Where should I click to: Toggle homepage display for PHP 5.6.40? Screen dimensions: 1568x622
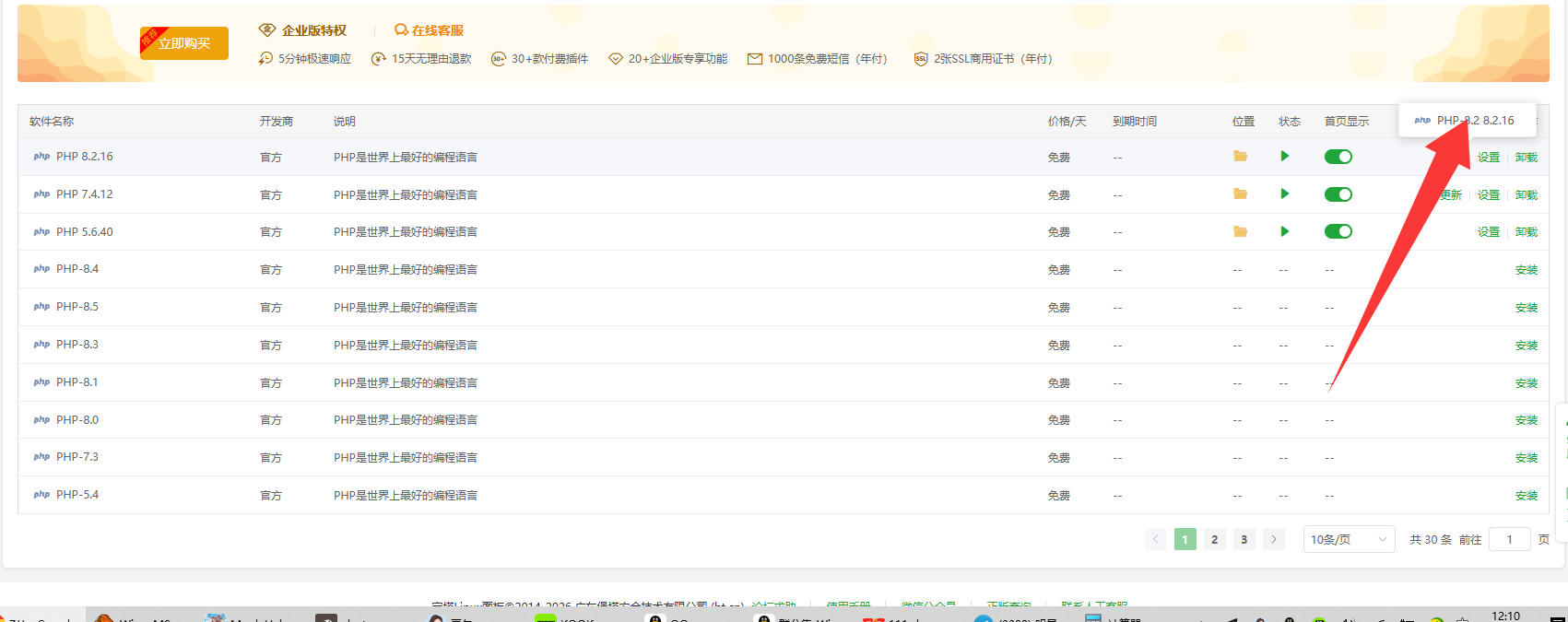[1338, 231]
